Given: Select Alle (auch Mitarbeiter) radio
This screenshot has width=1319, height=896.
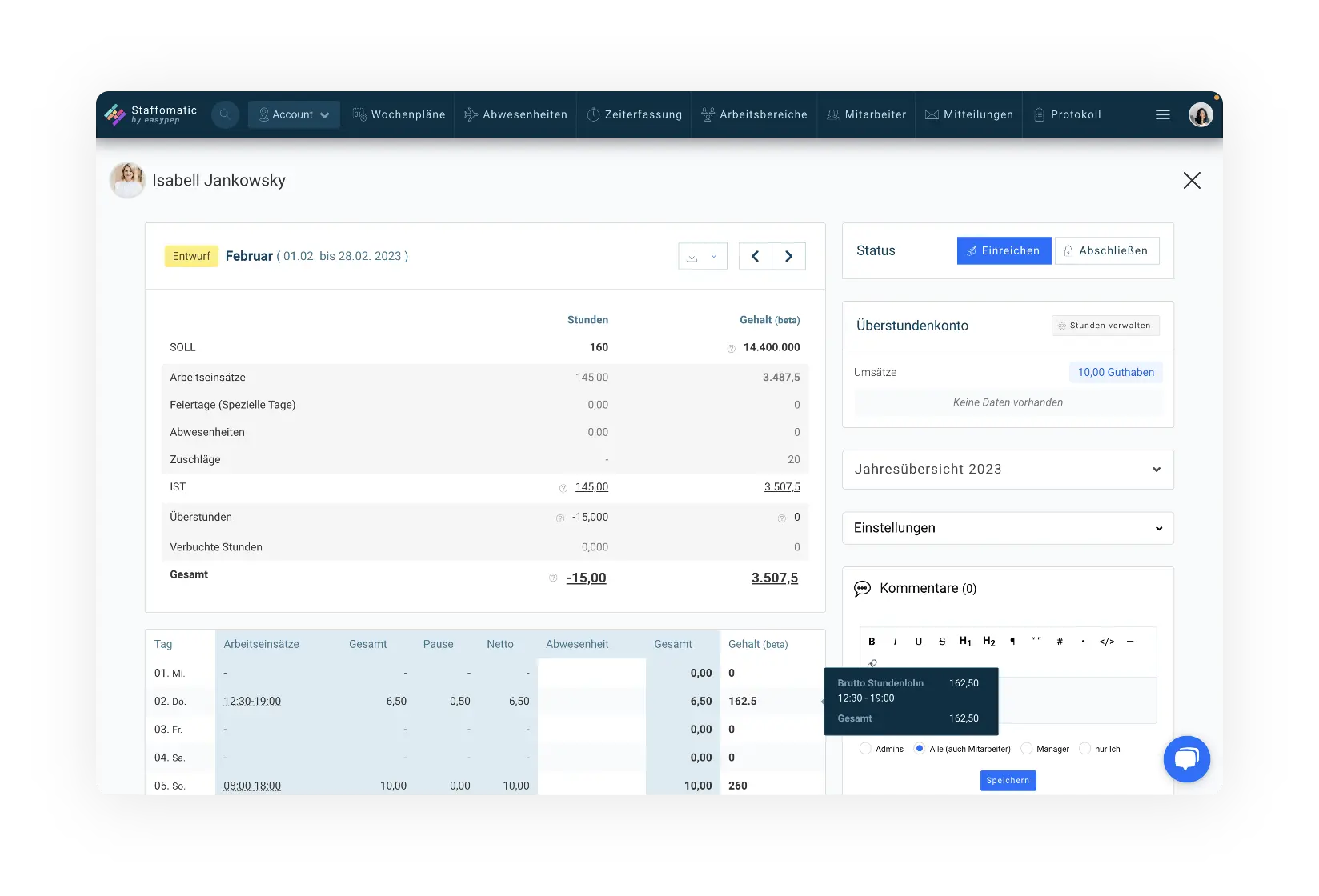Looking at the screenshot, I should tap(920, 749).
